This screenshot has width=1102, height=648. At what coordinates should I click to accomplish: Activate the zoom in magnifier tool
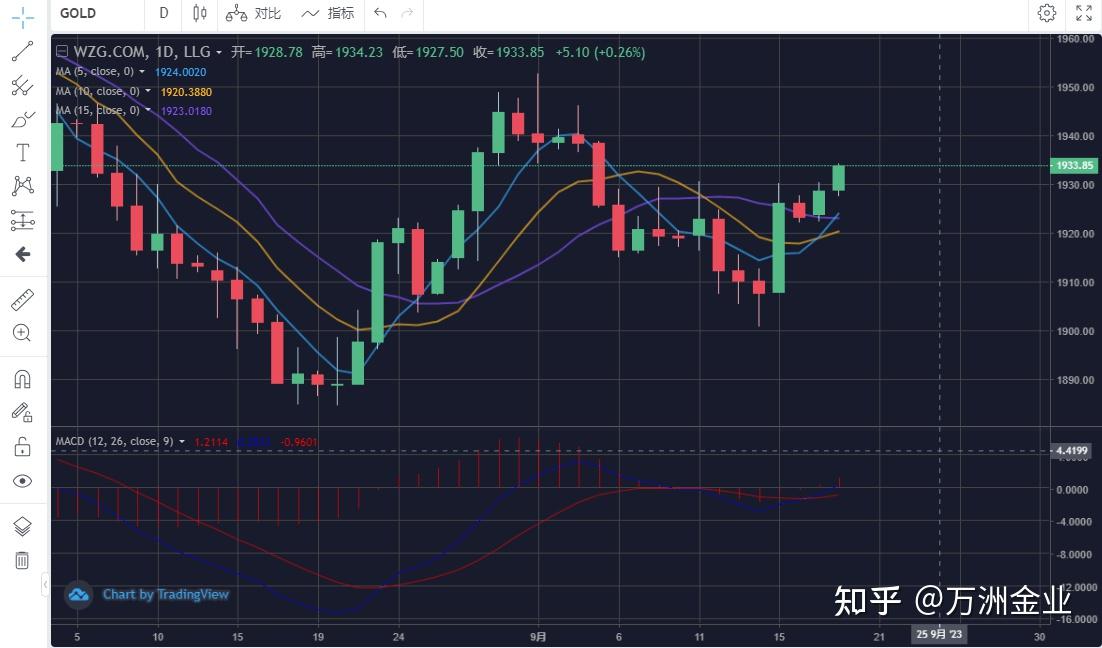[22, 333]
